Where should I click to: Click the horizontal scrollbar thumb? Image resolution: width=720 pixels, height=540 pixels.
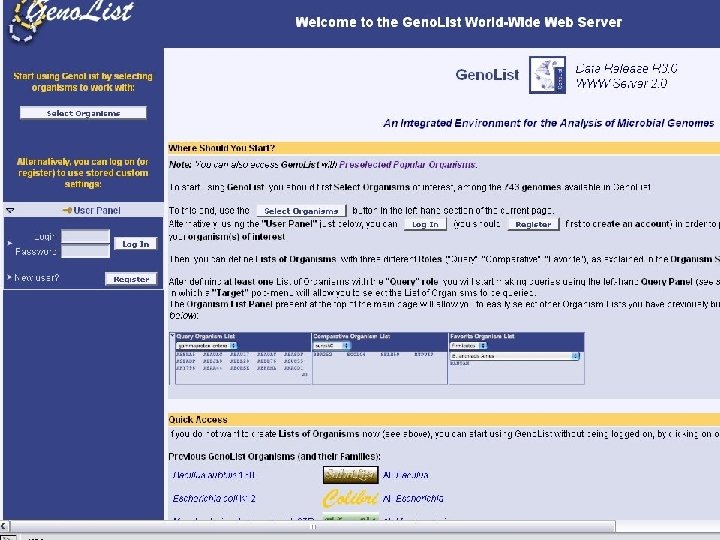(x=313, y=526)
